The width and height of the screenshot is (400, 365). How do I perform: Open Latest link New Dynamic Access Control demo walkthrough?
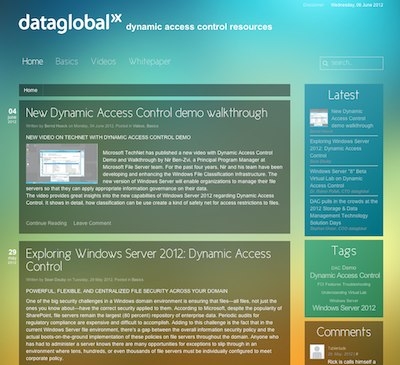(x=352, y=118)
